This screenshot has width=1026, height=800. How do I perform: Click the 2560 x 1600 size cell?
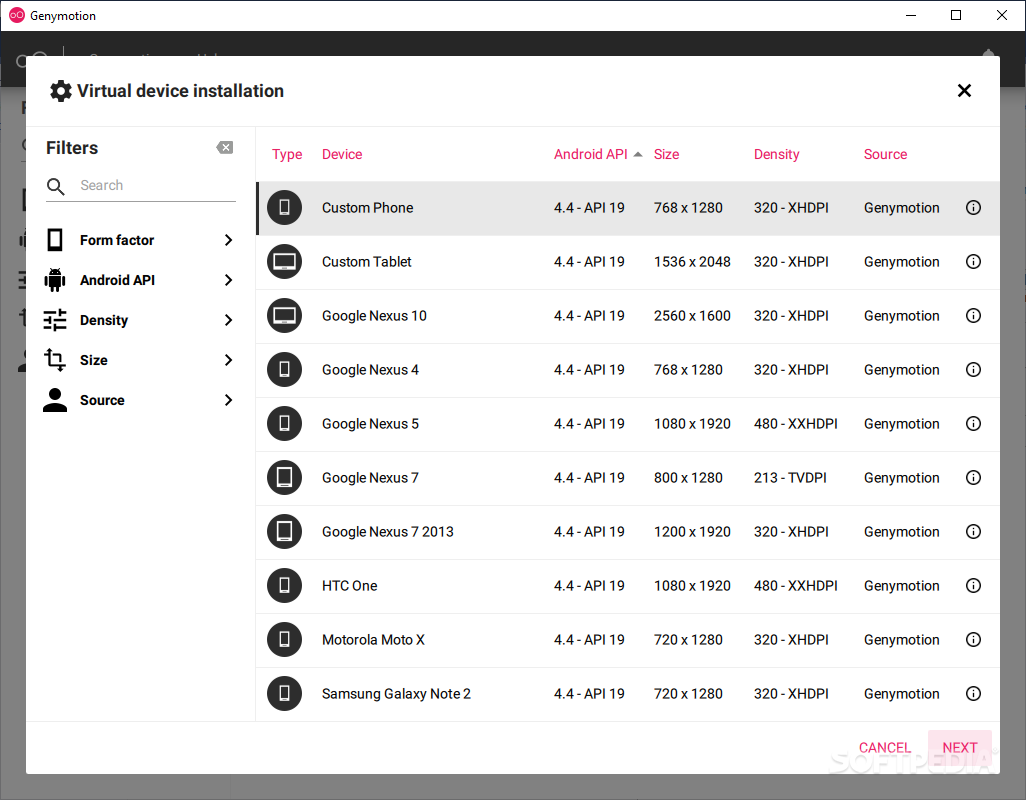(692, 316)
